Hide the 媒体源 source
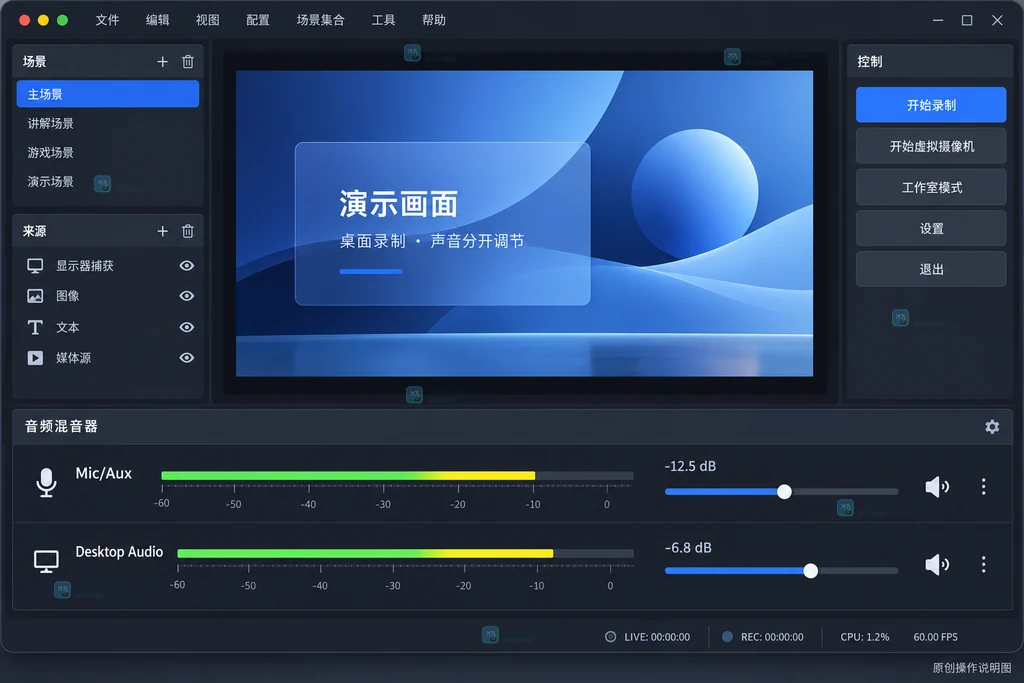1024x683 pixels. (187, 358)
